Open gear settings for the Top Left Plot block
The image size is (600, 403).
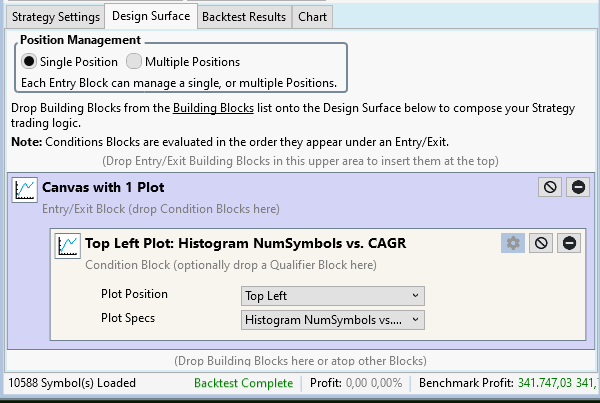512,243
